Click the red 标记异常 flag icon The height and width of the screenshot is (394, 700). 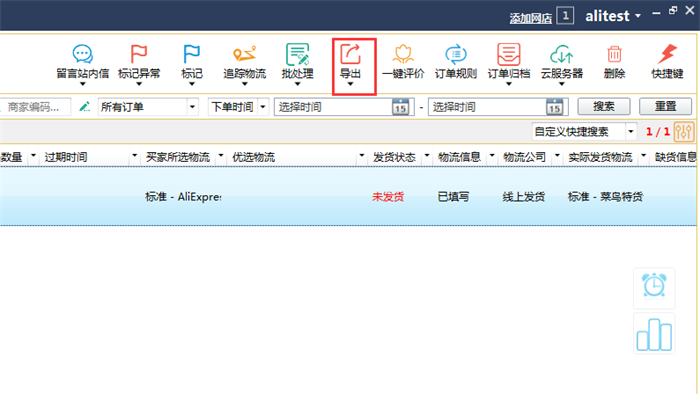click(x=139, y=54)
